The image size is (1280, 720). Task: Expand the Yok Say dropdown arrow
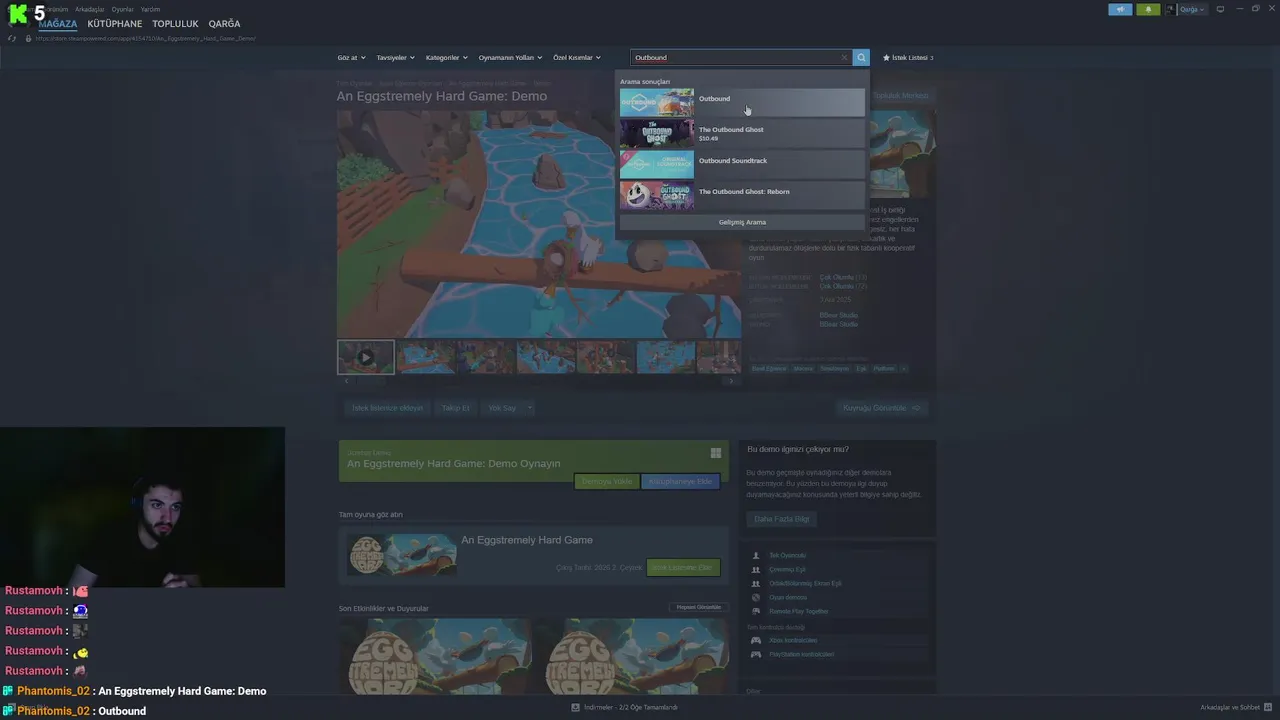pos(530,408)
